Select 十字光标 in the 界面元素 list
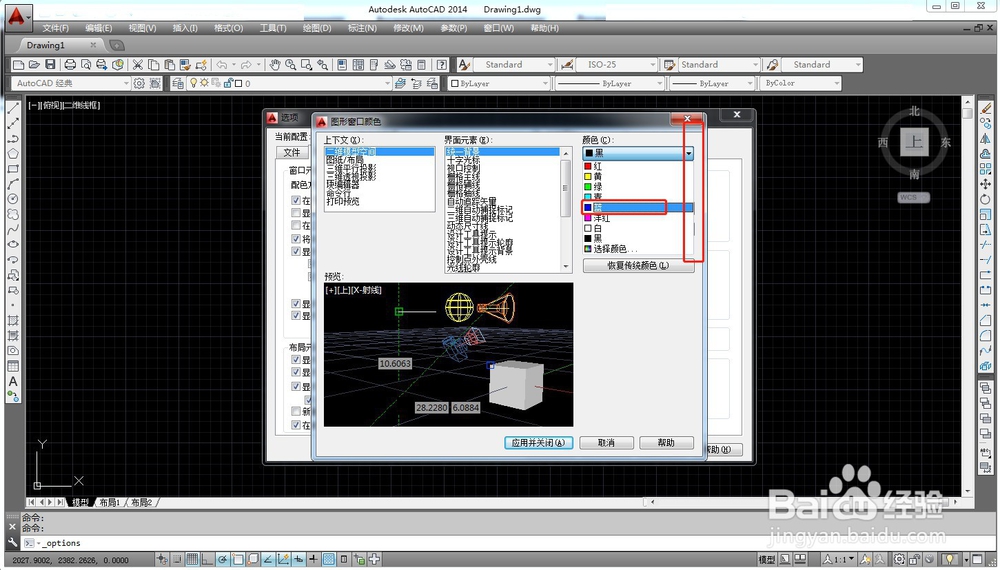The width and height of the screenshot is (1000, 570). tap(463, 160)
